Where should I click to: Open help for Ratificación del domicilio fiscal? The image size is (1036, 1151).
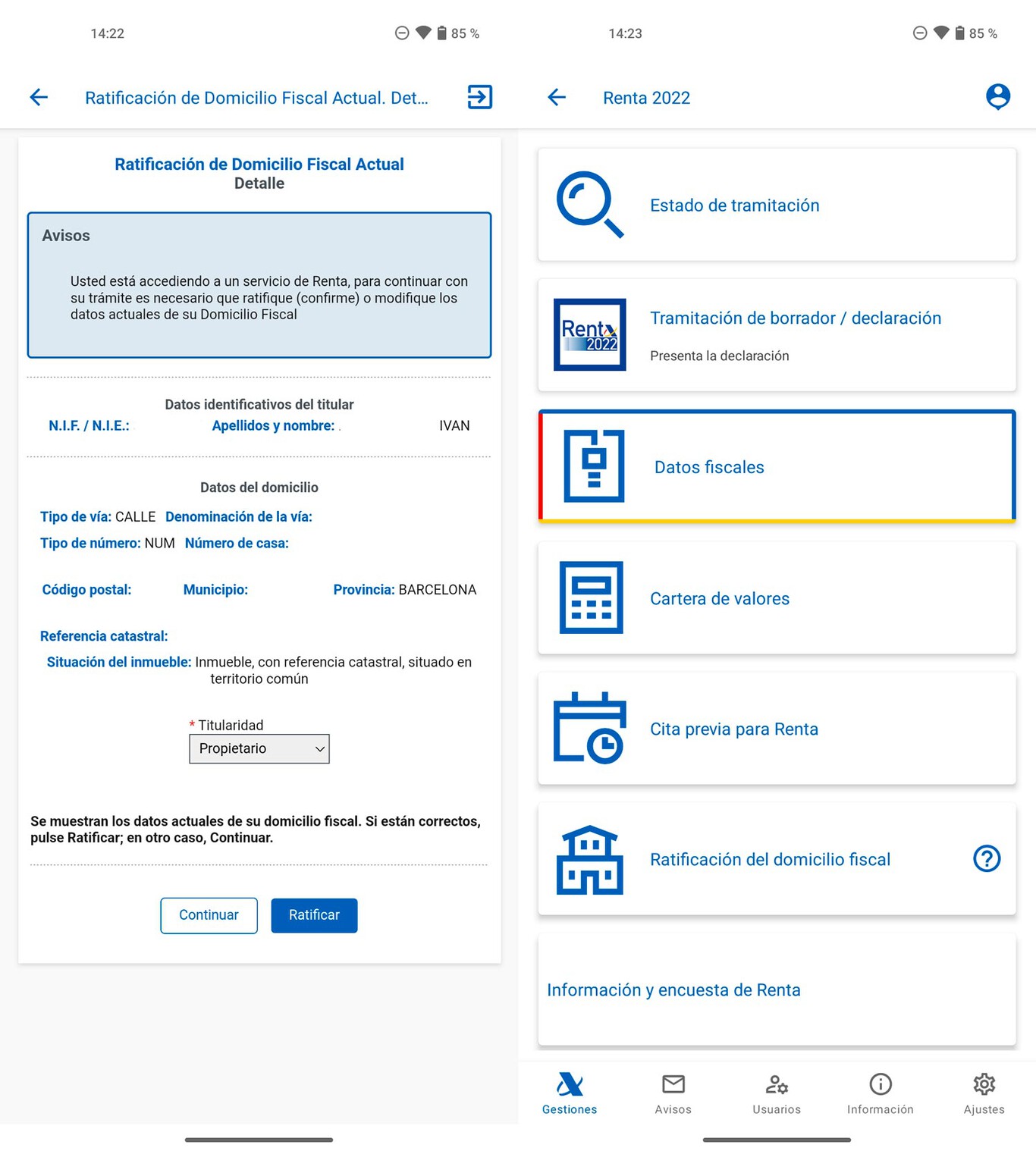click(x=986, y=859)
